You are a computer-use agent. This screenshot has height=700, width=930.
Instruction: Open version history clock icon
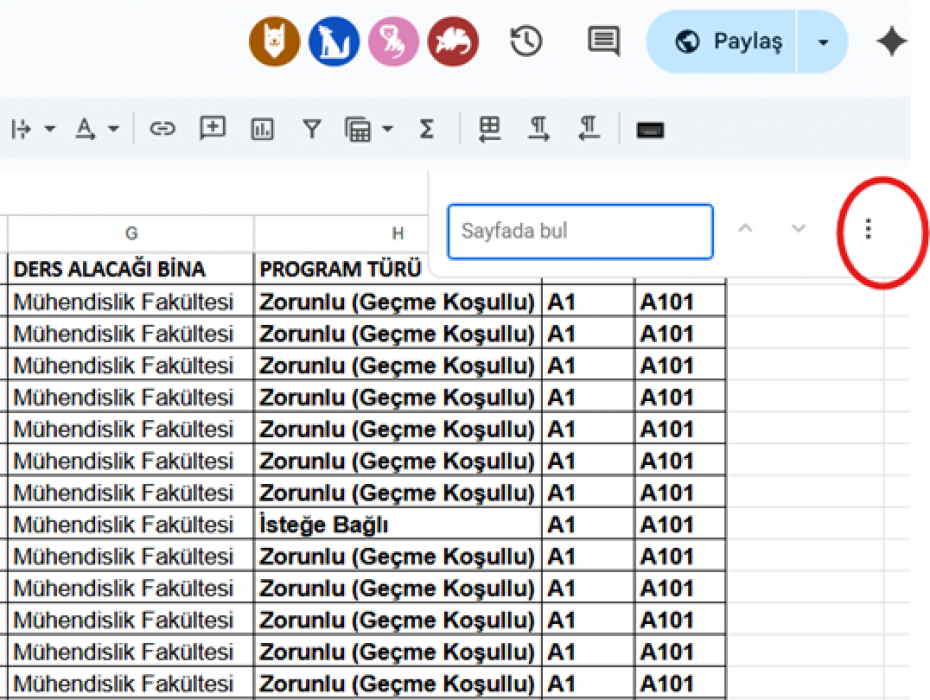(526, 41)
